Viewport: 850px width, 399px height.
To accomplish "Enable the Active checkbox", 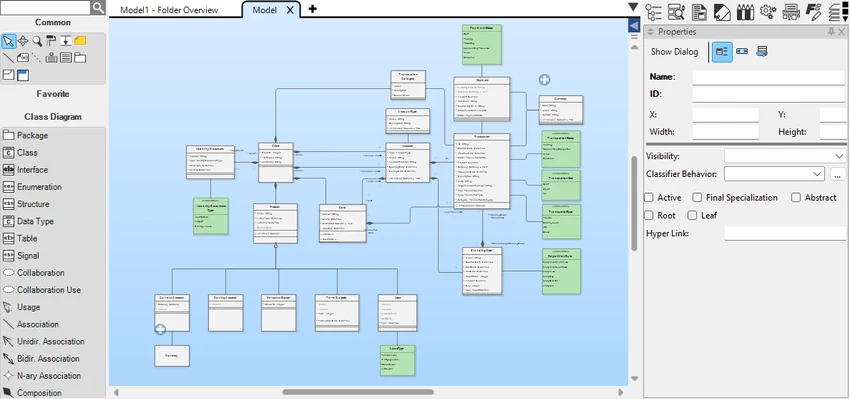I will [649, 198].
